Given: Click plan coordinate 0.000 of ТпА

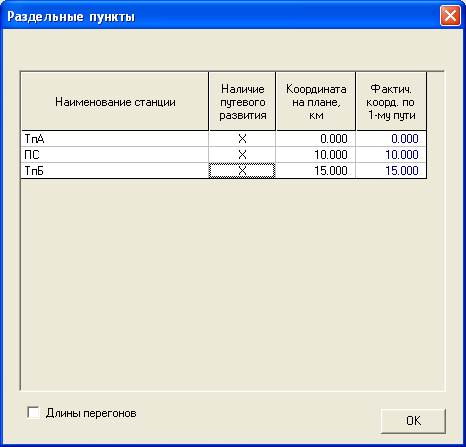Looking at the screenshot, I should [316, 139].
